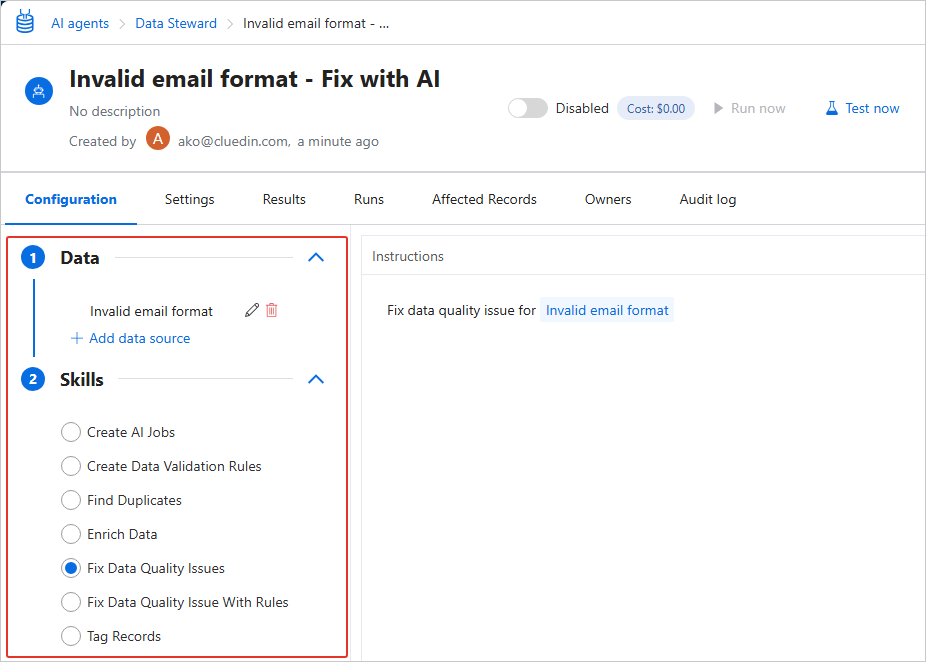Select the Enrich Data skill
The image size is (926, 662).
click(71, 534)
